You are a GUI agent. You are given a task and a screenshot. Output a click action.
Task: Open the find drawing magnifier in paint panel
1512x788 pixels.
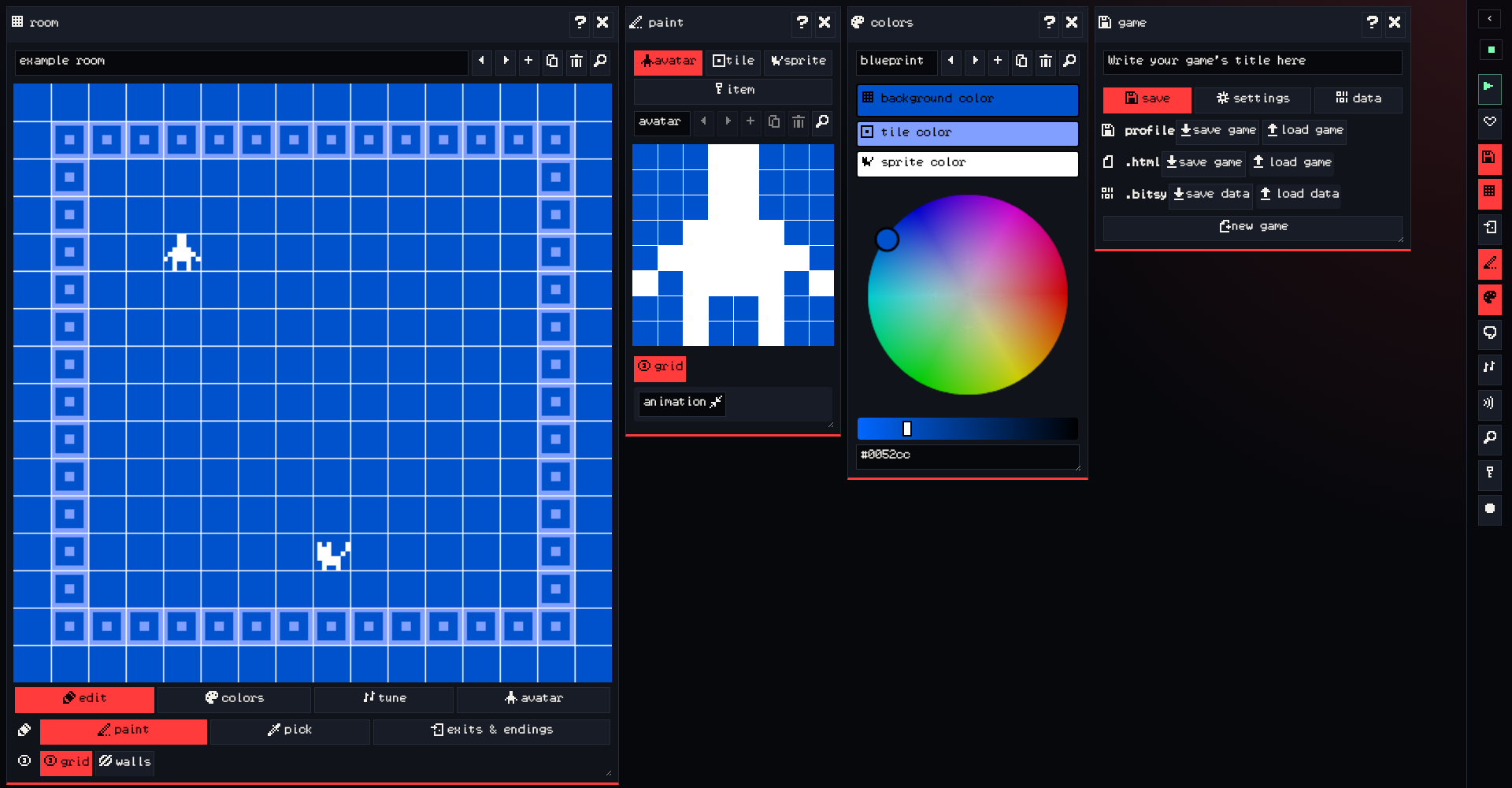(821, 122)
